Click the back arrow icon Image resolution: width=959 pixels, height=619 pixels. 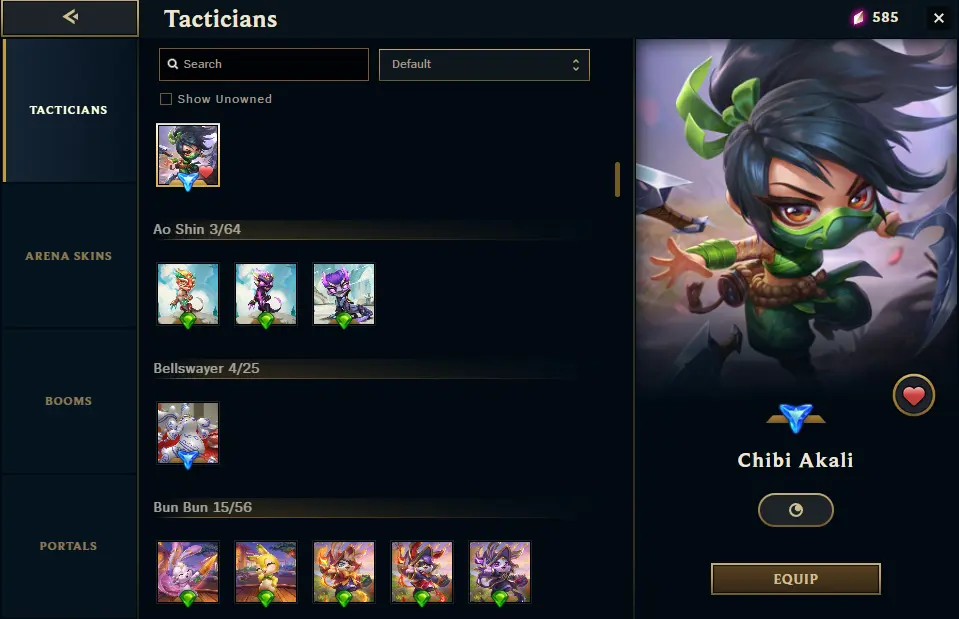pos(70,17)
